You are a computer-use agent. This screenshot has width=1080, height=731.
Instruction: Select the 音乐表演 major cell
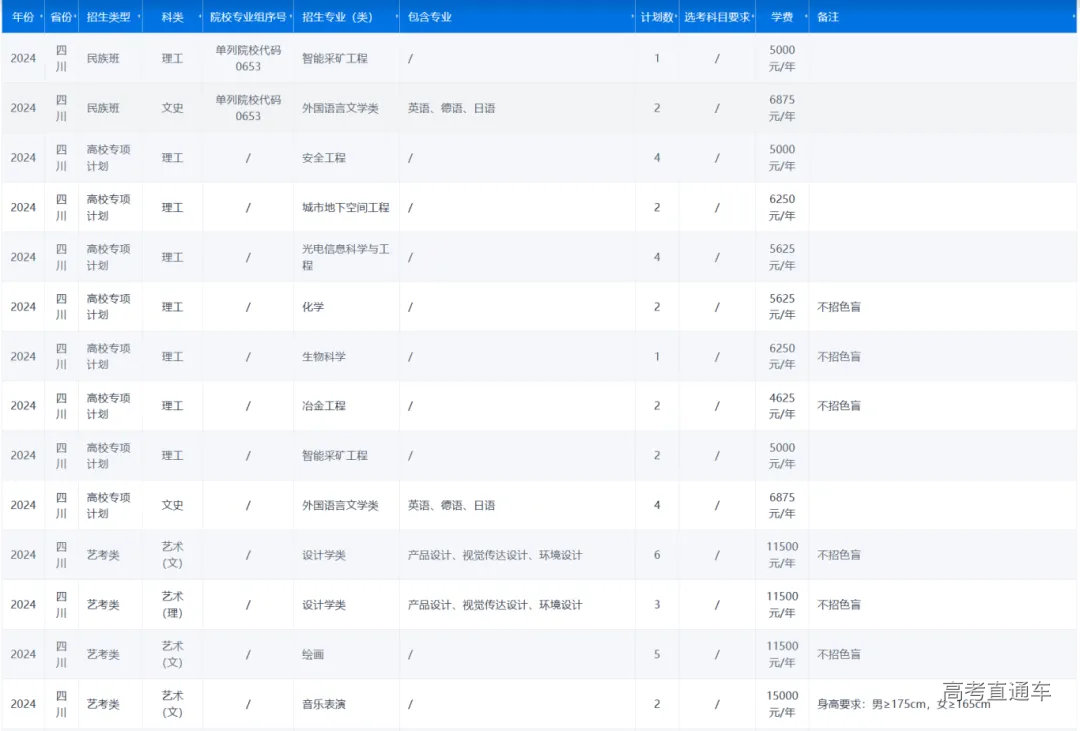coord(324,704)
